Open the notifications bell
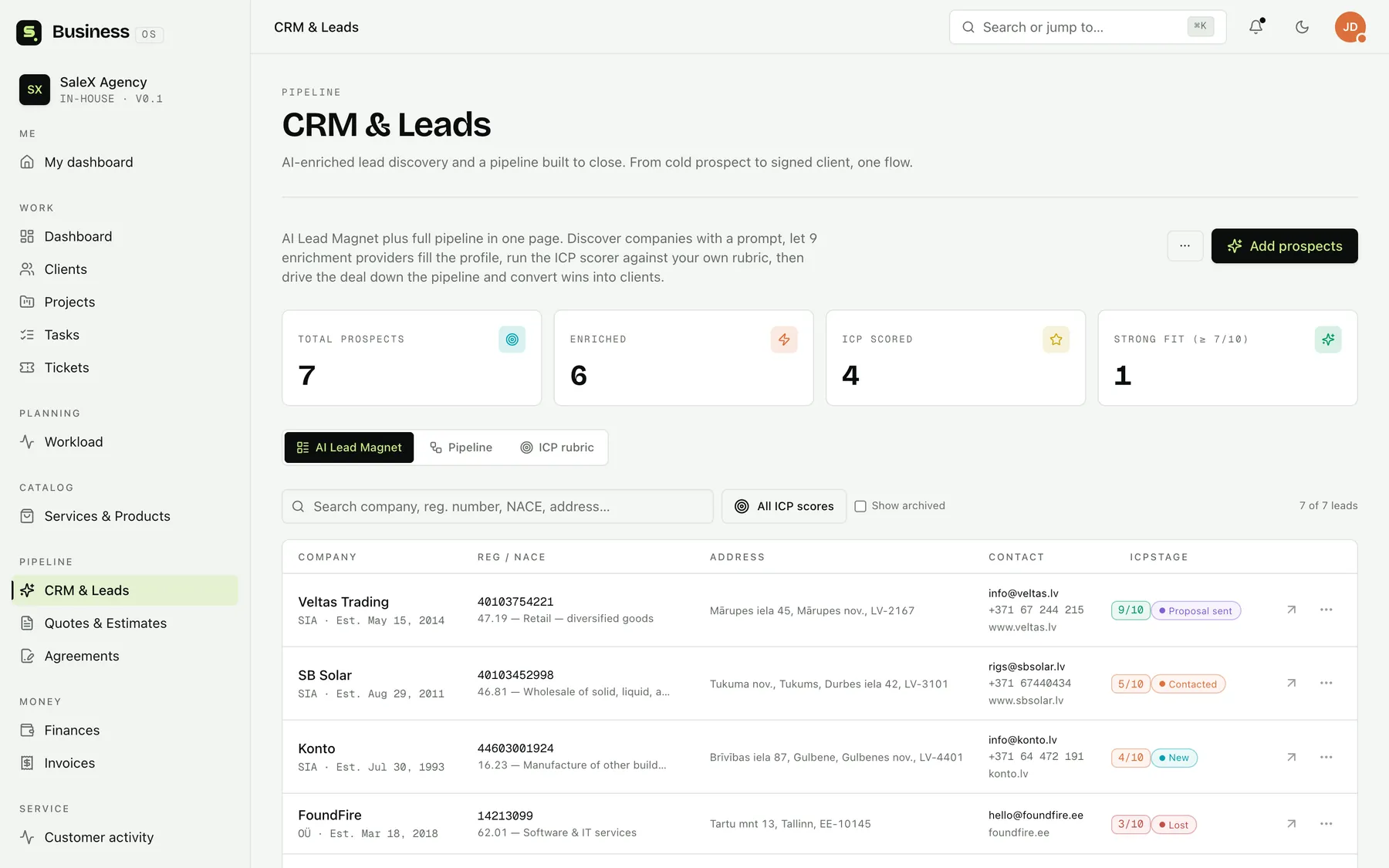 1256,27
